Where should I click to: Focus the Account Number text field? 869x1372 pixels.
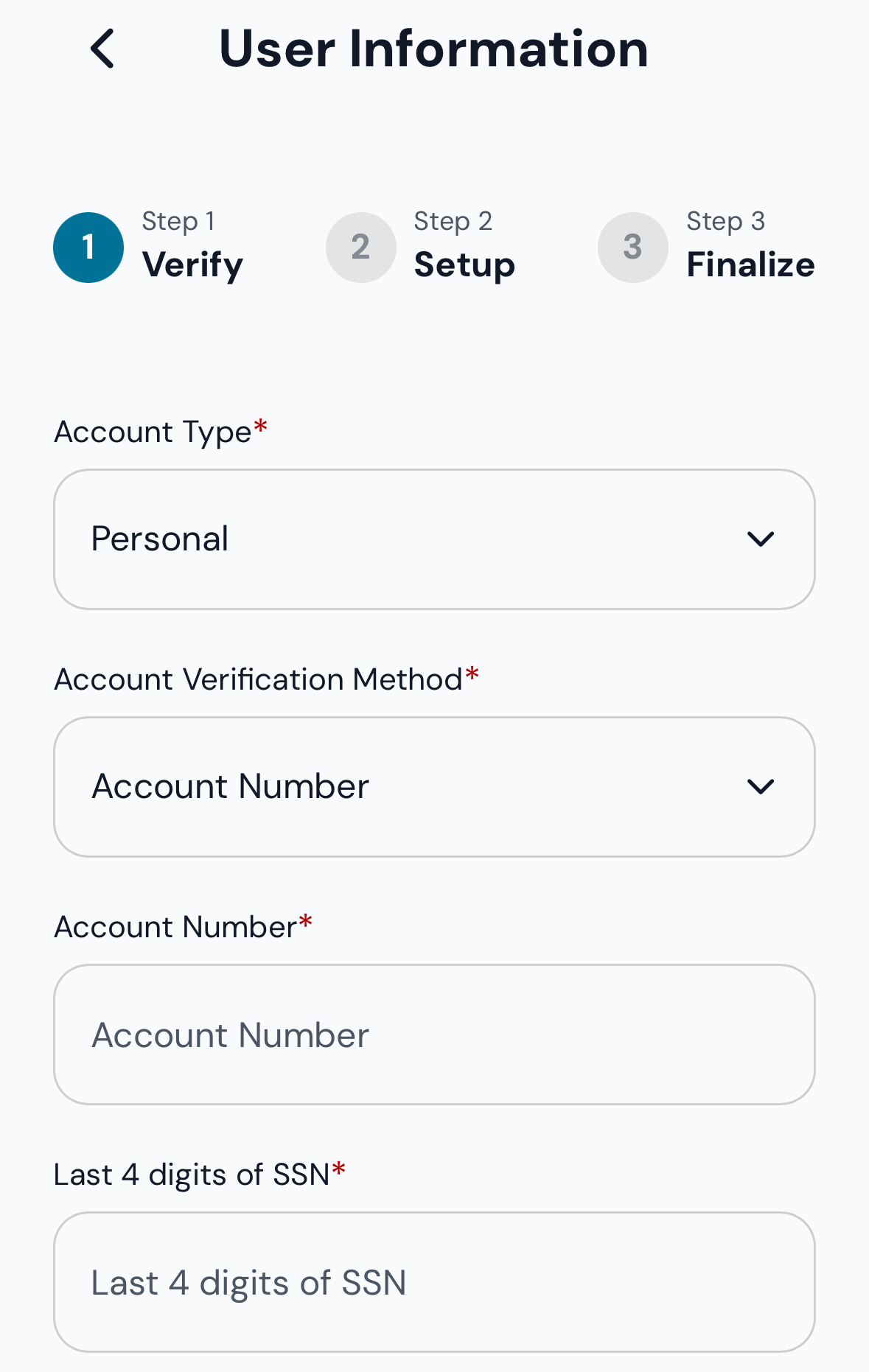[x=434, y=1035]
